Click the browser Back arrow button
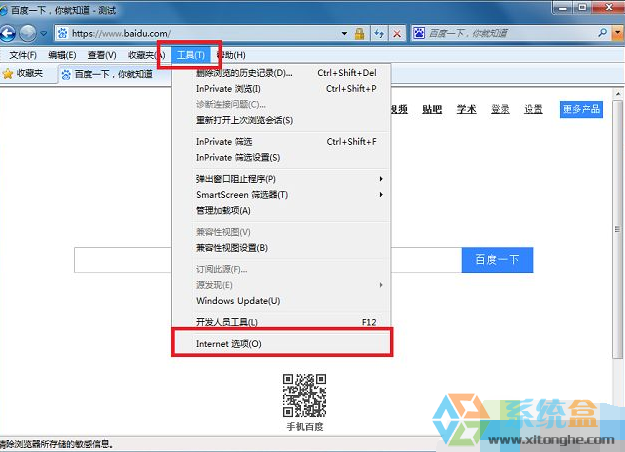 pos(8,33)
